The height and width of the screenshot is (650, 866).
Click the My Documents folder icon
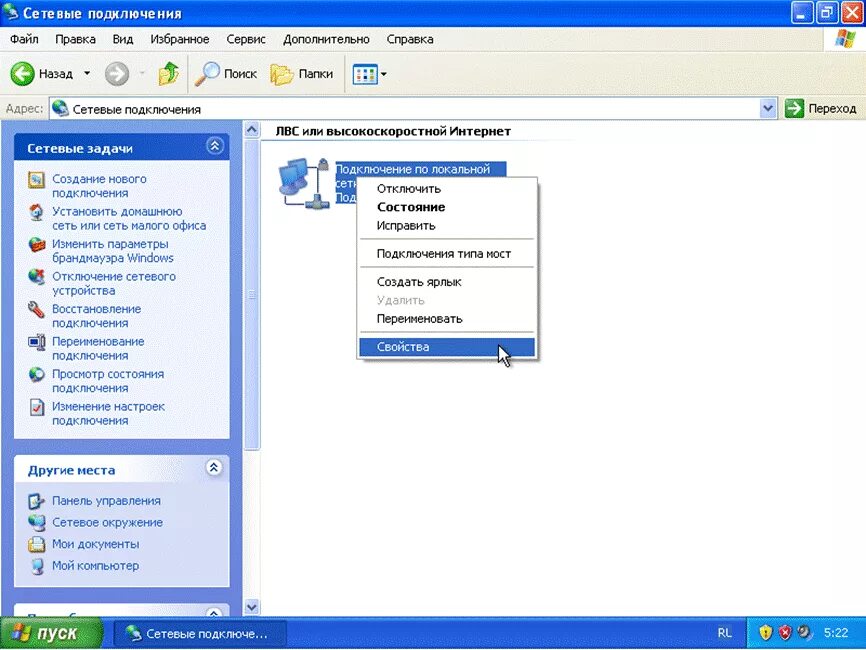point(36,545)
